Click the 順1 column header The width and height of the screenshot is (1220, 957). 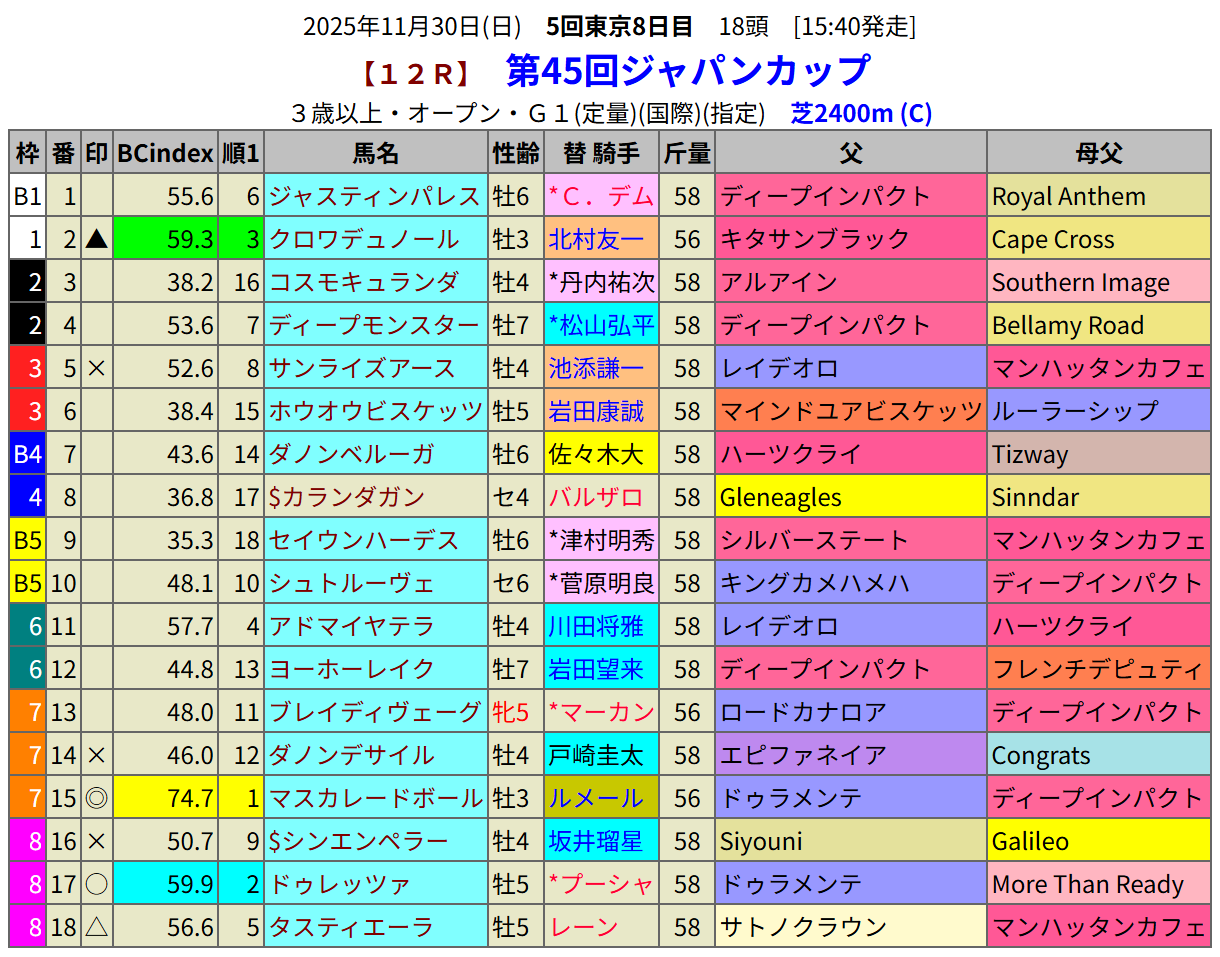click(240, 153)
